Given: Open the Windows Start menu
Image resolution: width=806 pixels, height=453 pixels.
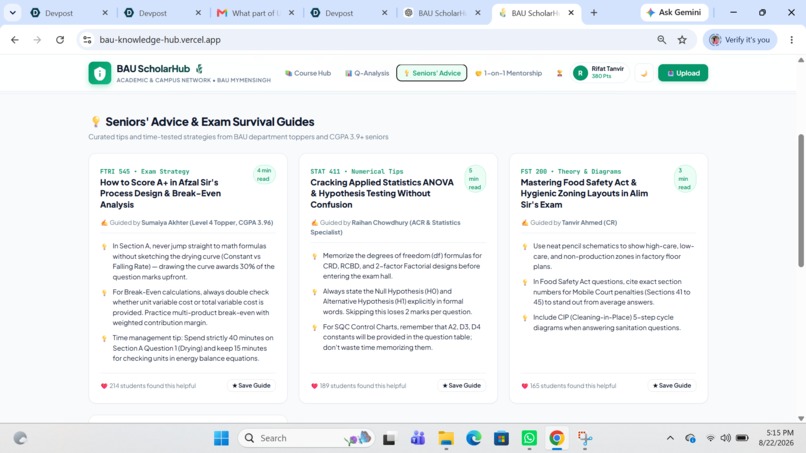Looking at the screenshot, I should [x=222, y=438].
